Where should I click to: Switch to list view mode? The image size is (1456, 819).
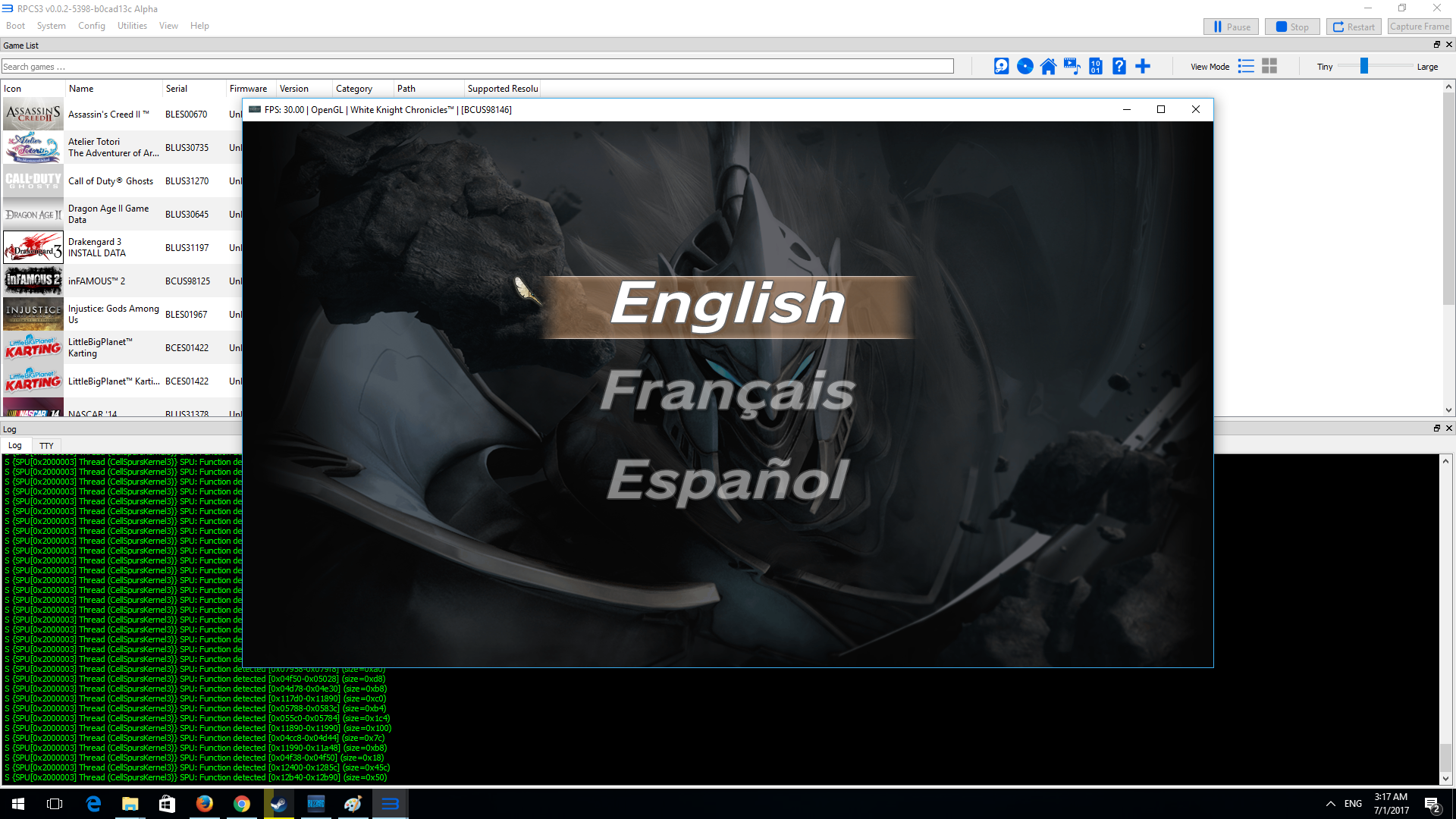pos(1246,67)
